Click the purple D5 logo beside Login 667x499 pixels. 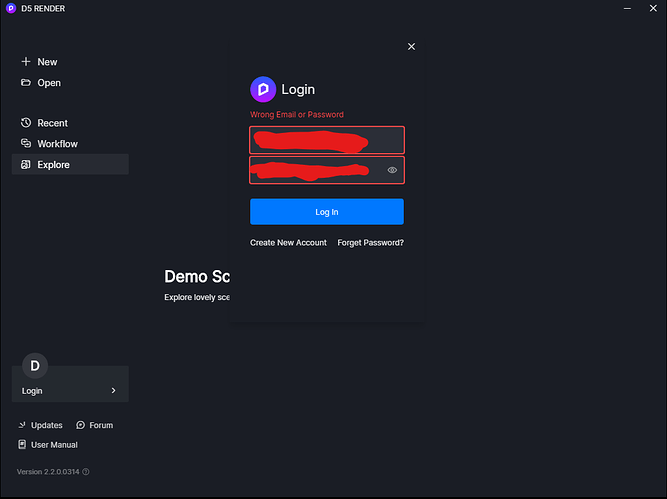[263, 89]
